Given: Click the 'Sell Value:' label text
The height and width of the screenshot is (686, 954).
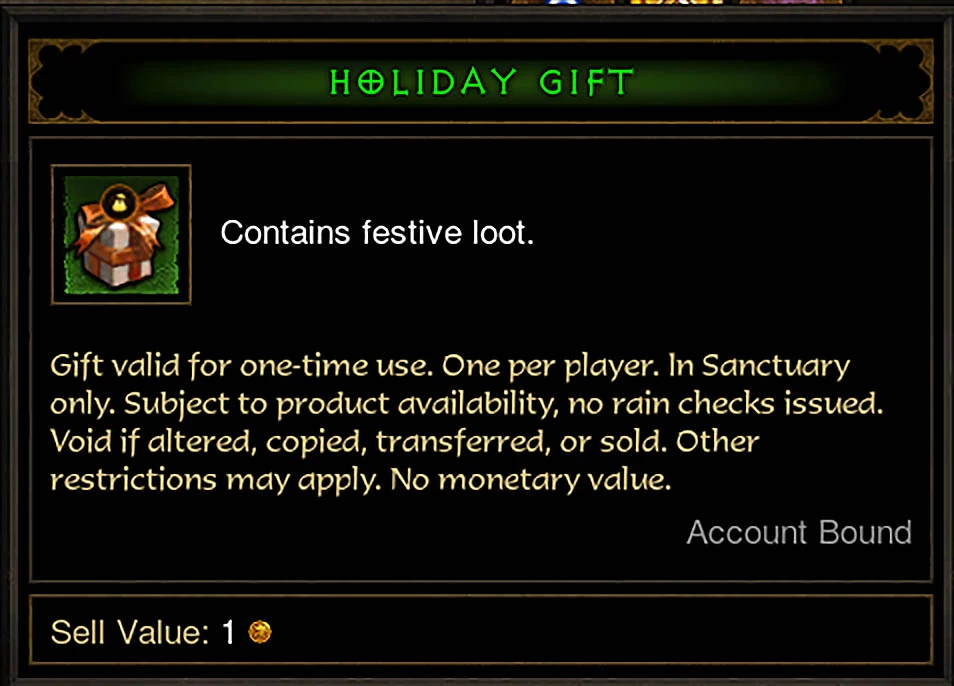Looking at the screenshot, I should coord(130,632).
